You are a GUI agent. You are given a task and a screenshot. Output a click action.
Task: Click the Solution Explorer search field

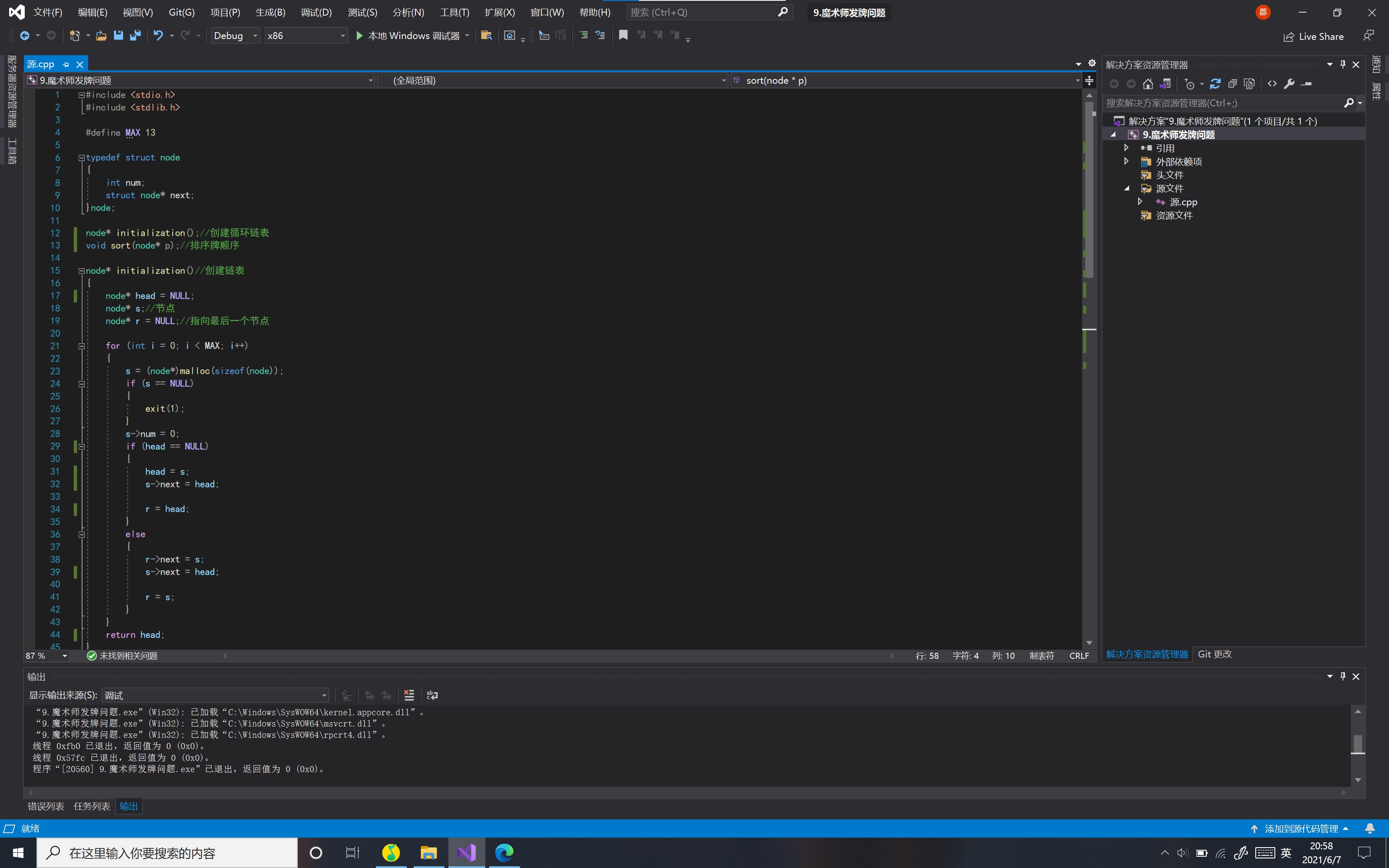click(x=1228, y=103)
